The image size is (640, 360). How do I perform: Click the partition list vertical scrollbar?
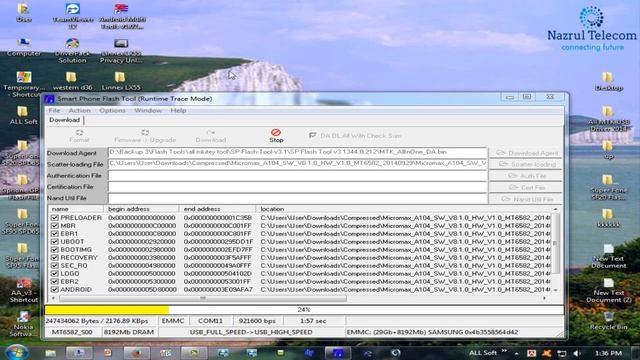point(556,243)
